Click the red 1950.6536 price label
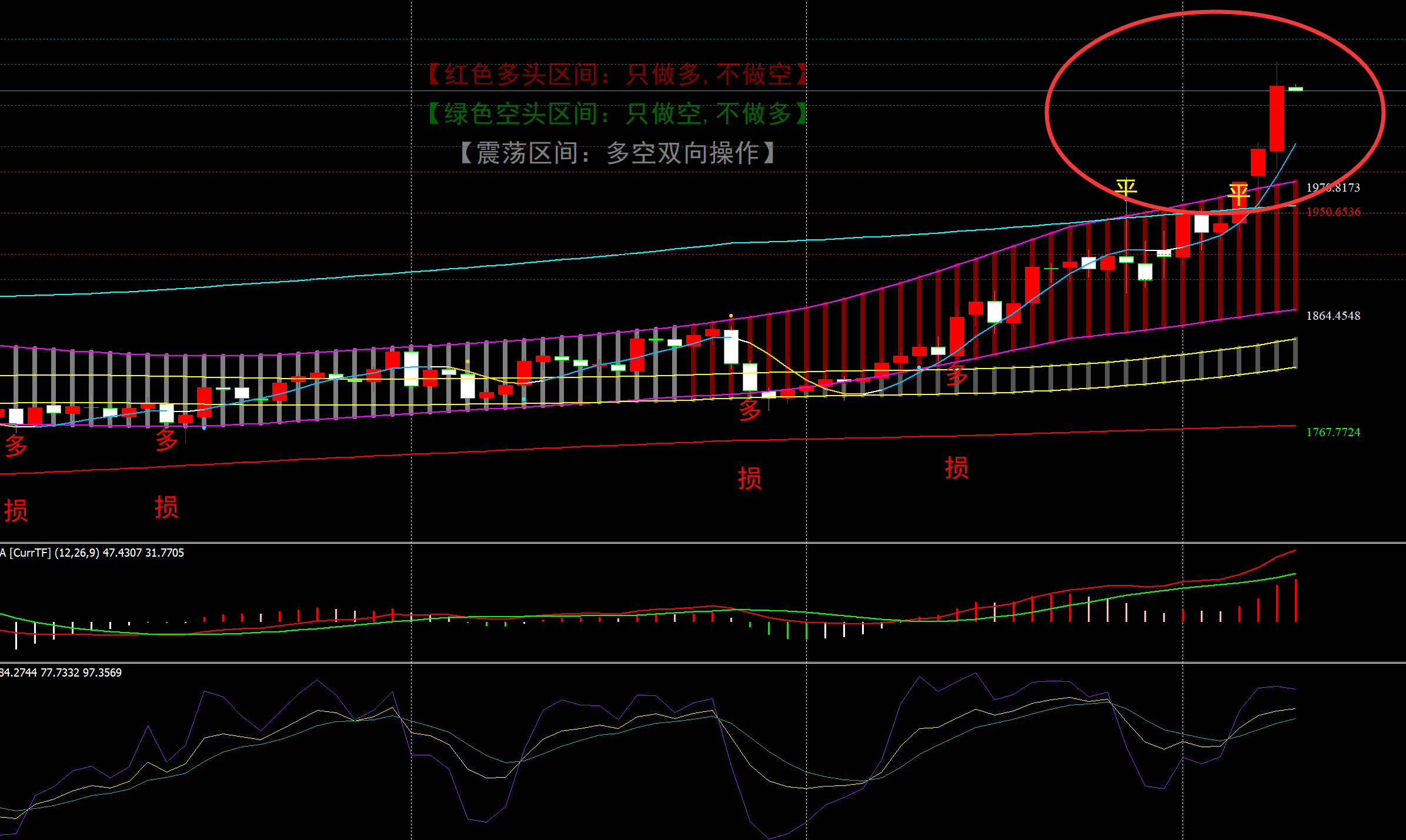 [x=1333, y=212]
